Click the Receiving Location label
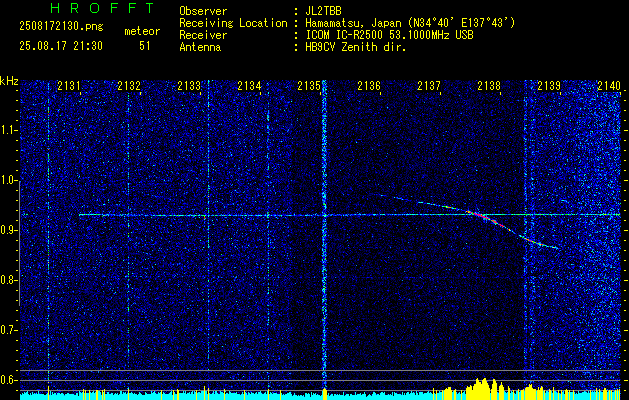Screen dimensions: 629x400 [x=233, y=23]
